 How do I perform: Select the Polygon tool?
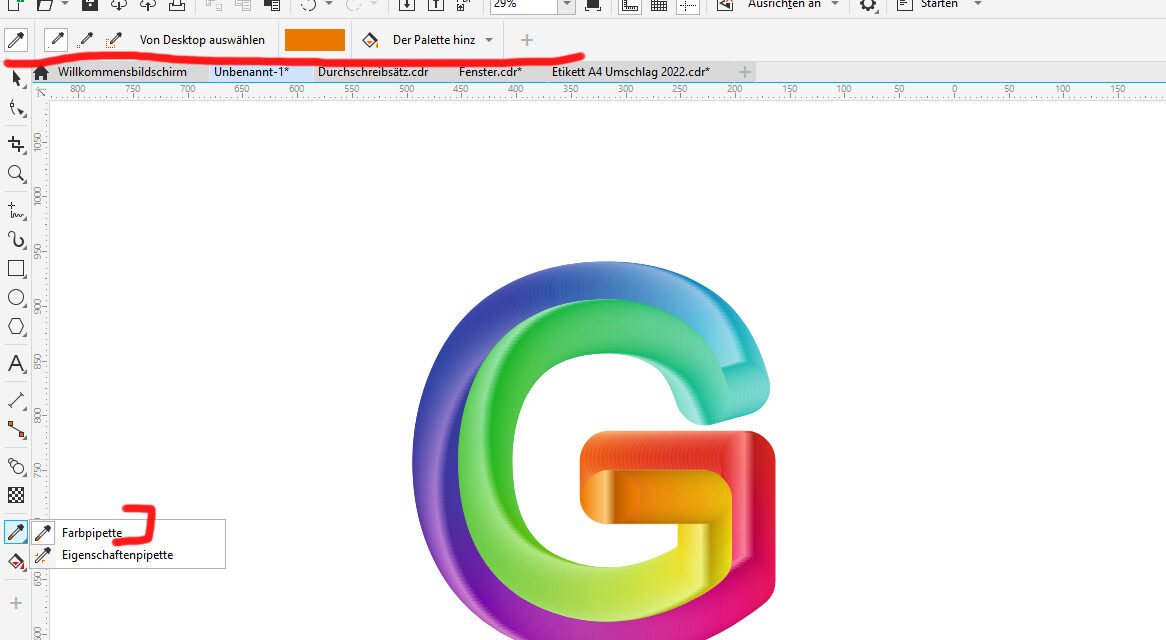tap(16, 326)
